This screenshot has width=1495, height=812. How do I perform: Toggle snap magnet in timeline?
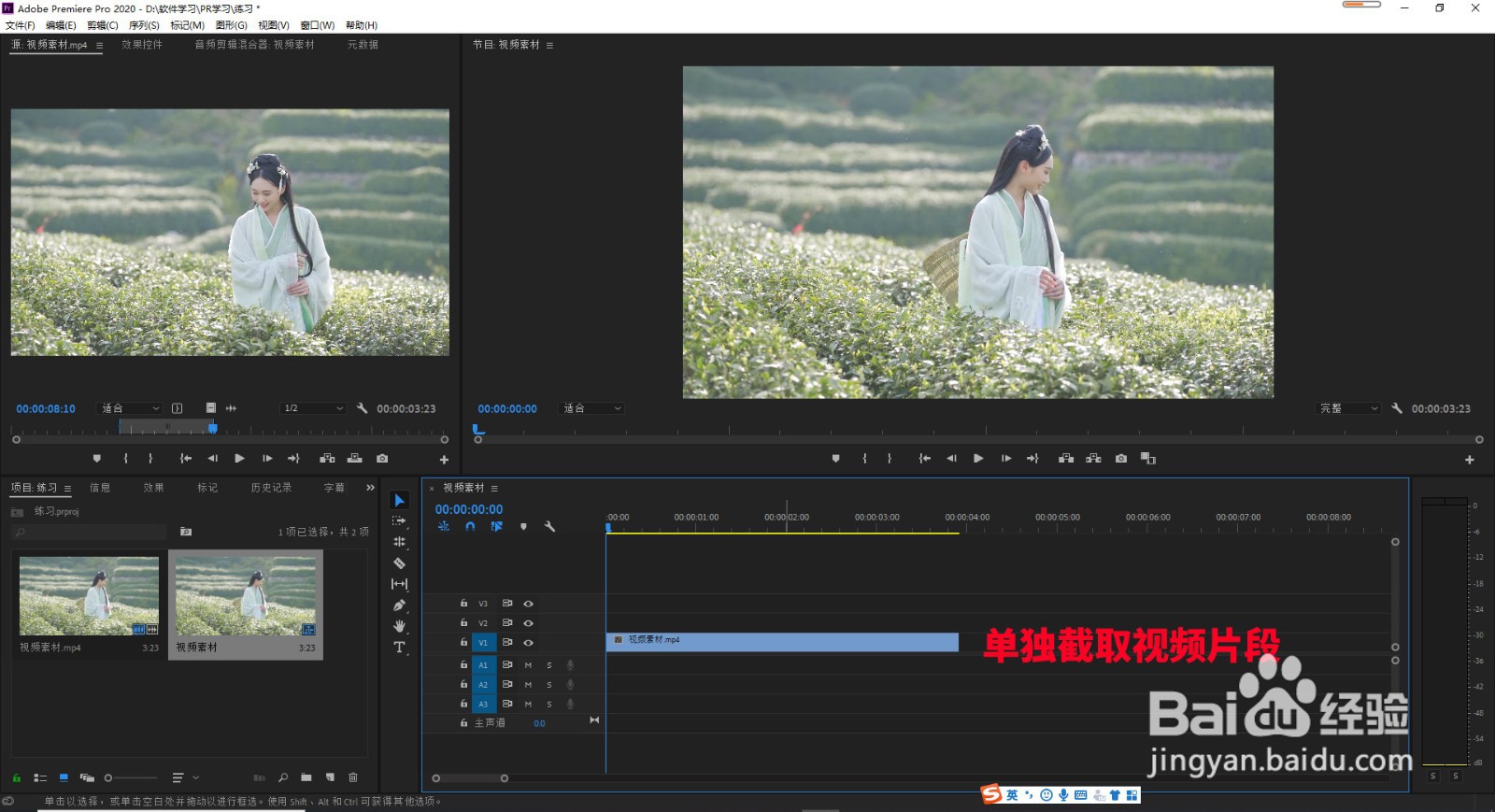(470, 526)
